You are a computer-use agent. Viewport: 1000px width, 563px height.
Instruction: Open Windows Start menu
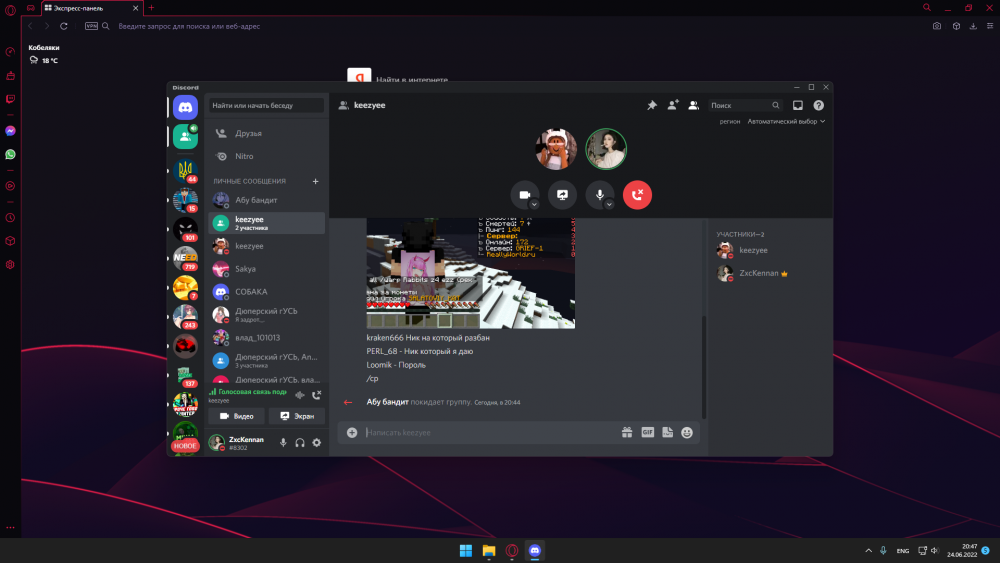466,550
